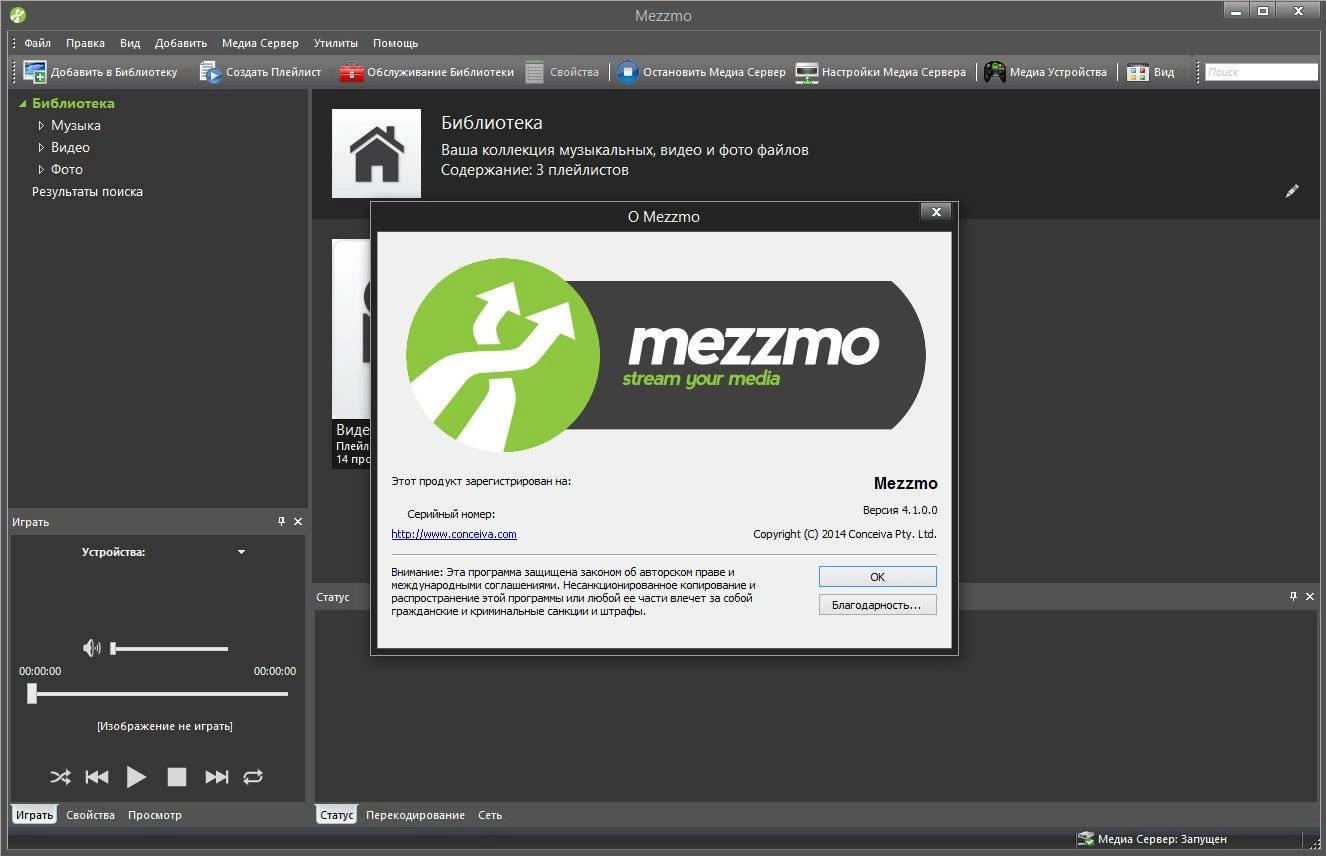This screenshot has height=856, width=1326.
Task: Click the Медиа Сервер status bar icon
Action: (x=1086, y=839)
